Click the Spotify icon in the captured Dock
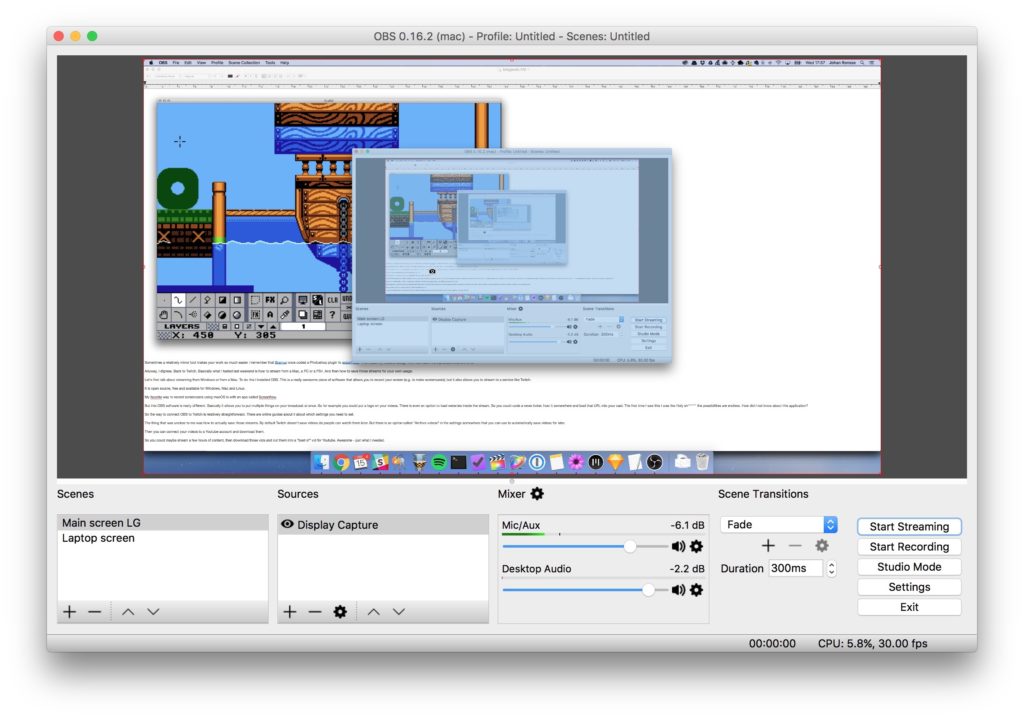 click(439, 462)
